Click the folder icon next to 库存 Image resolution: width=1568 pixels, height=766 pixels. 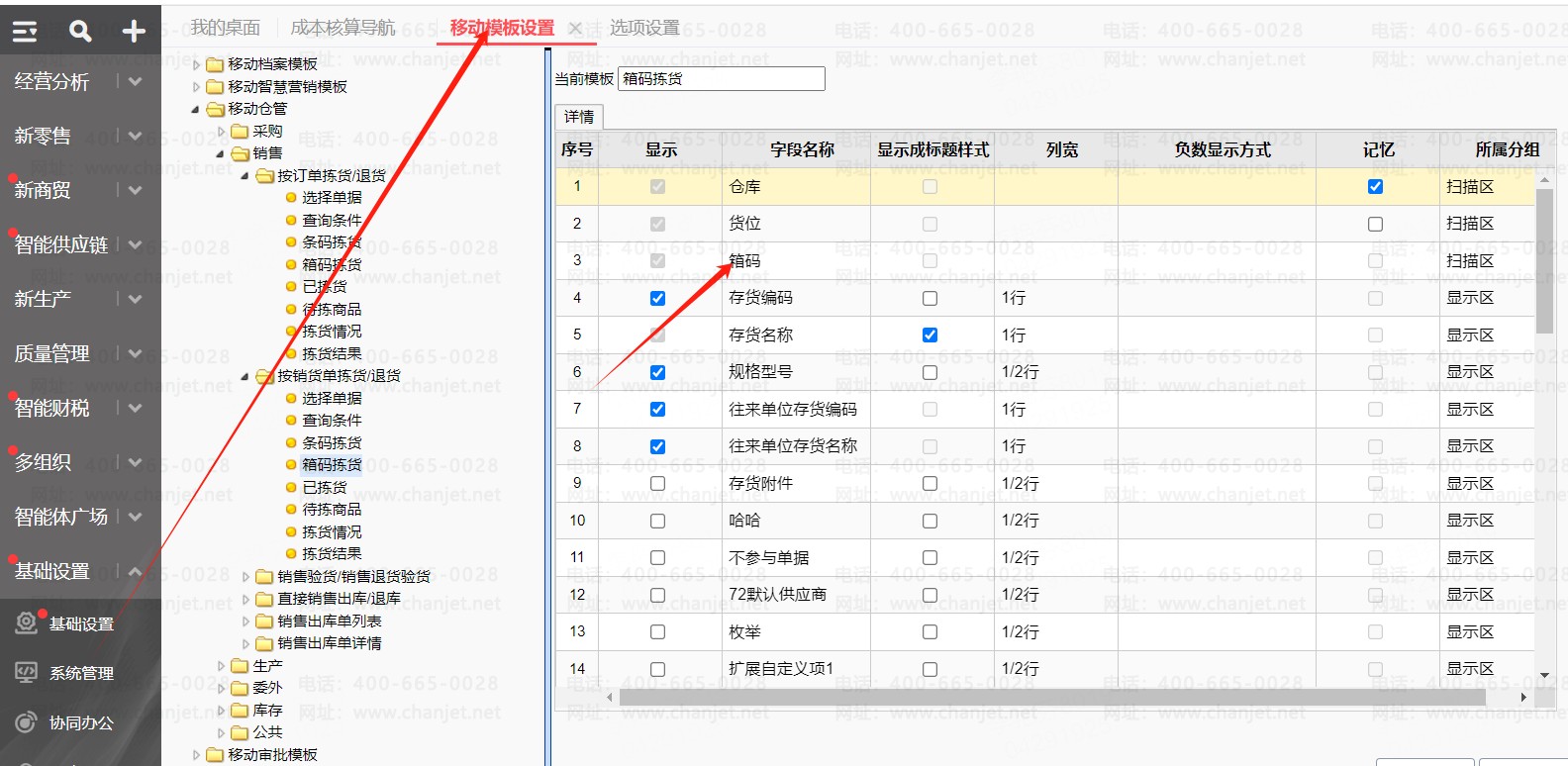tap(240, 711)
